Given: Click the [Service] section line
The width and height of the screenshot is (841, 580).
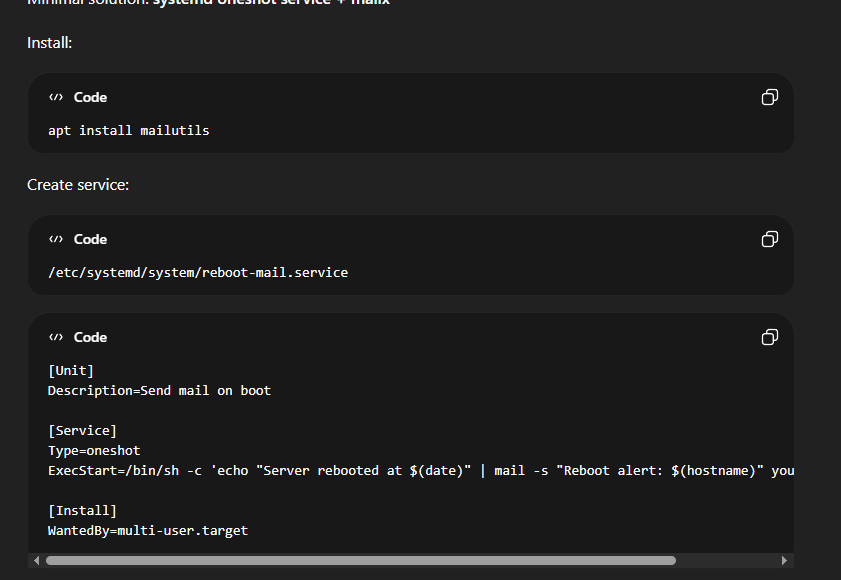Looking at the screenshot, I should point(82,430).
